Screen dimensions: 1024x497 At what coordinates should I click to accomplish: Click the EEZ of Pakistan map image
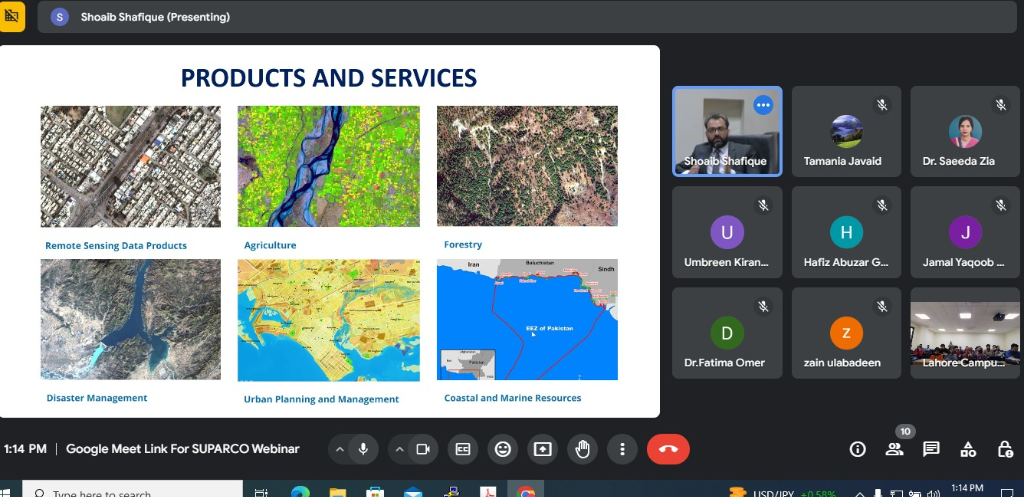coord(527,319)
